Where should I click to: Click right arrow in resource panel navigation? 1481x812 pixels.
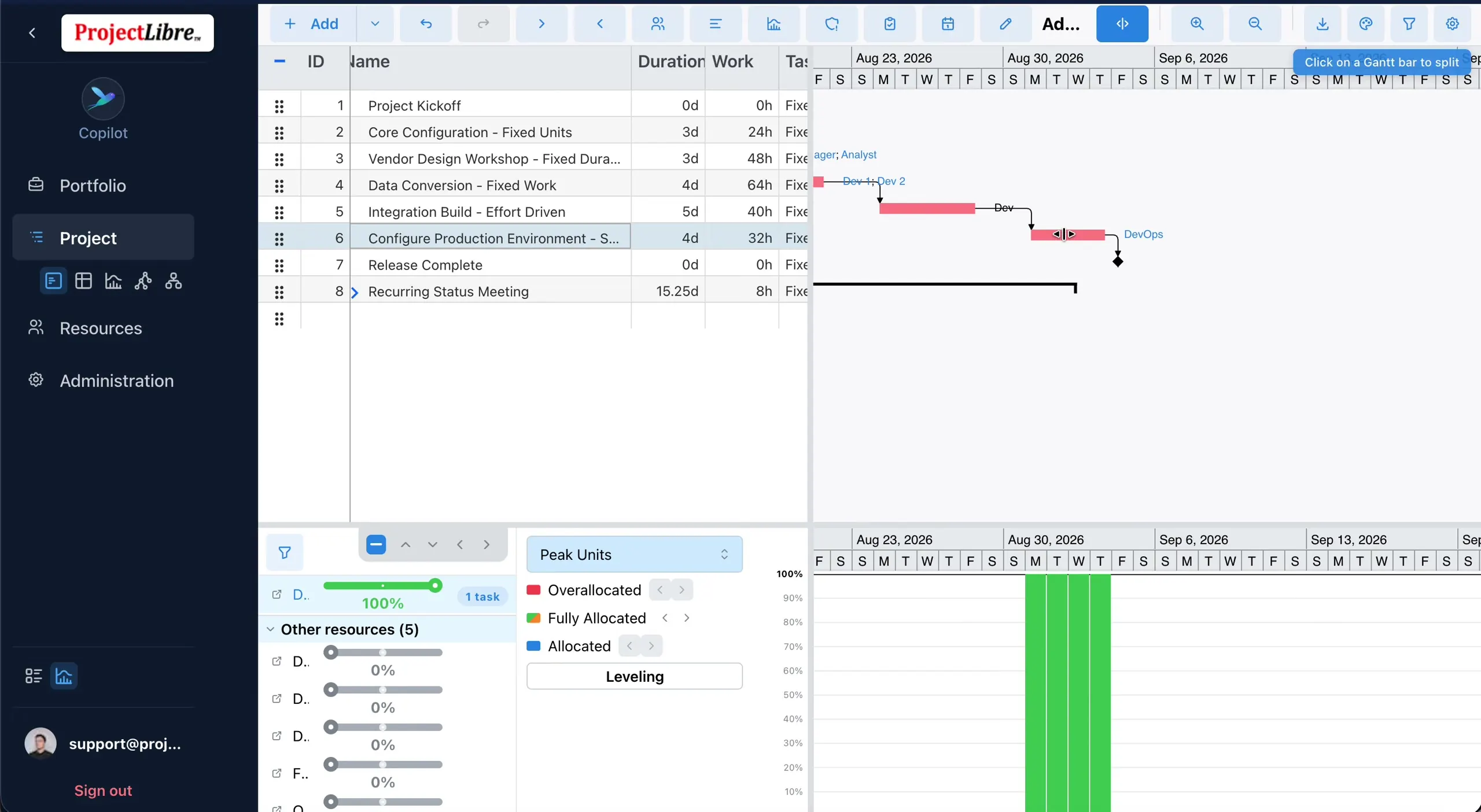coord(487,545)
